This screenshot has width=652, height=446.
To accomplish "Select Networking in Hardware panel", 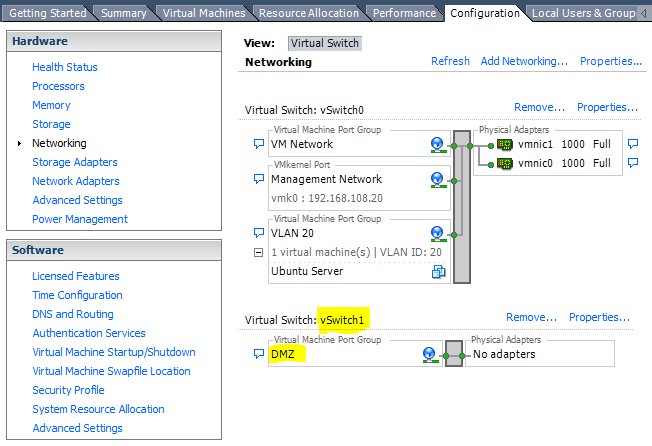I will (x=59, y=143).
